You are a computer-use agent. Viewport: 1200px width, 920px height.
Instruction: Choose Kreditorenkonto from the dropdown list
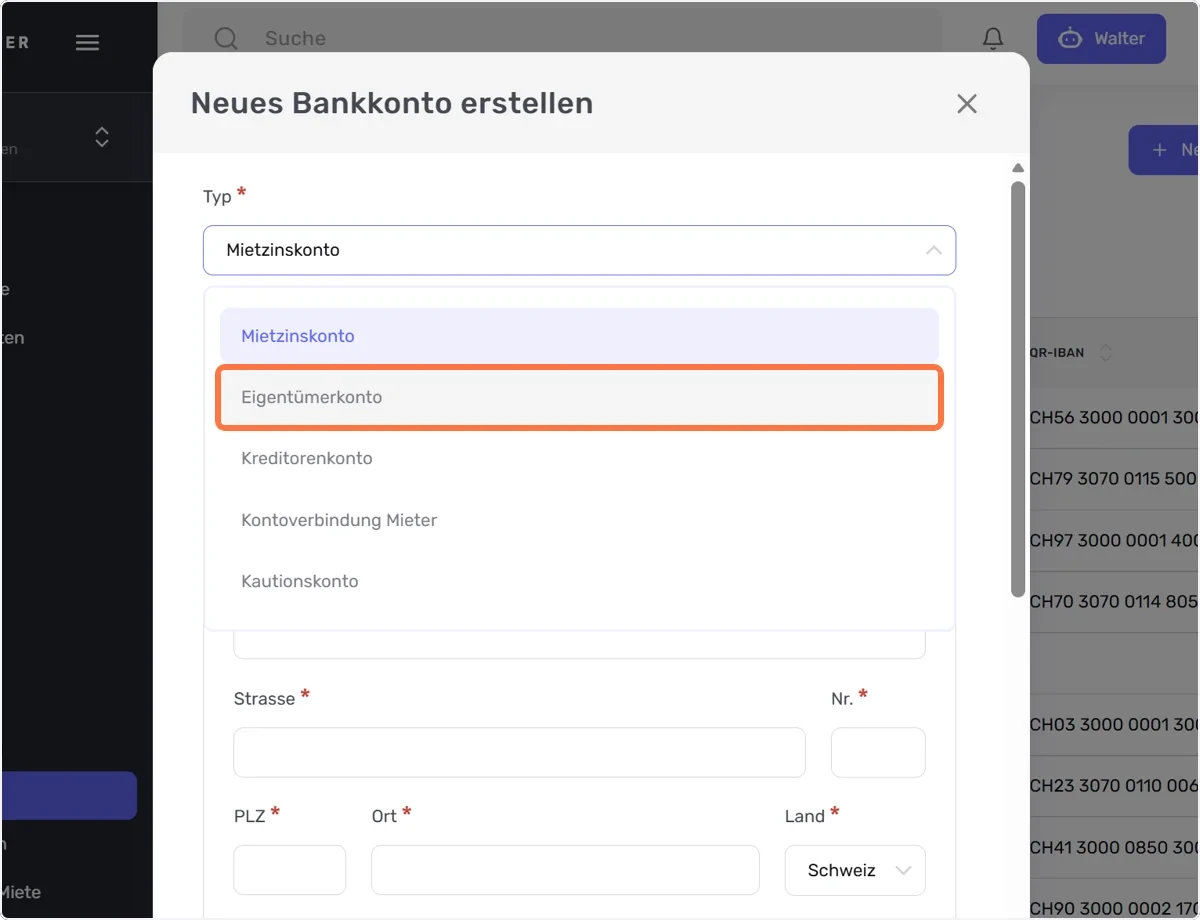(579, 458)
